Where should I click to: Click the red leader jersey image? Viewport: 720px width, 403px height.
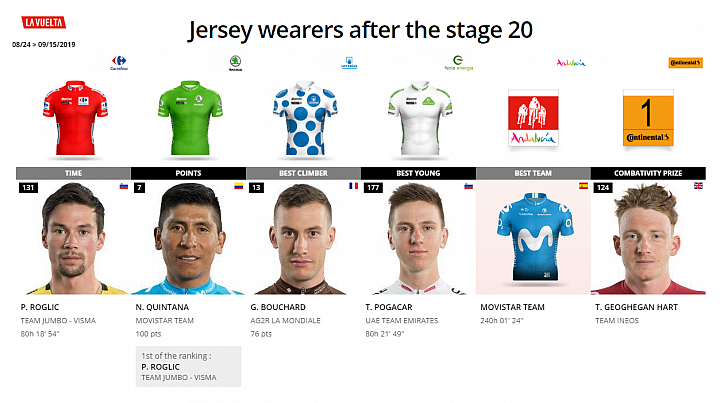[75, 118]
